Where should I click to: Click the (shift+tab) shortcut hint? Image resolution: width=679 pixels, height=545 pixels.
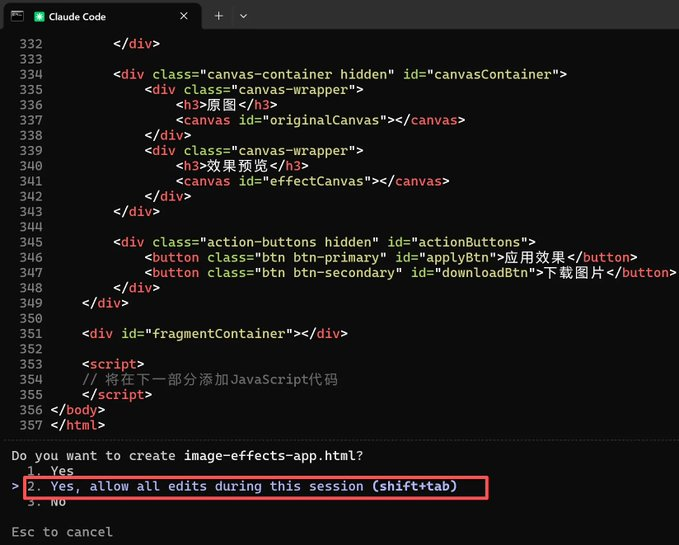click(x=414, y=487)
